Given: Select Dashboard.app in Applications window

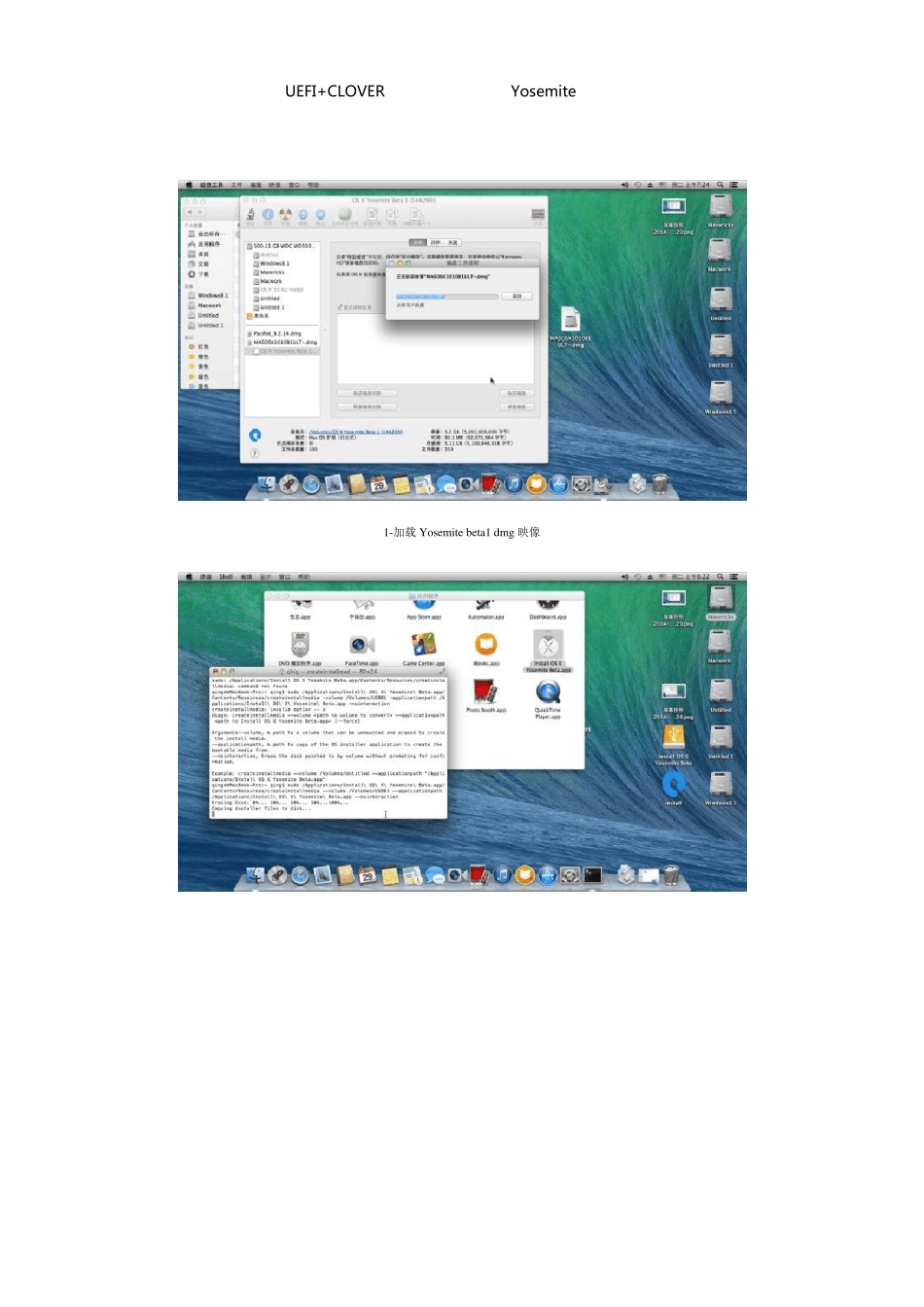Looking at the screenshot, I should pos(548,609).
